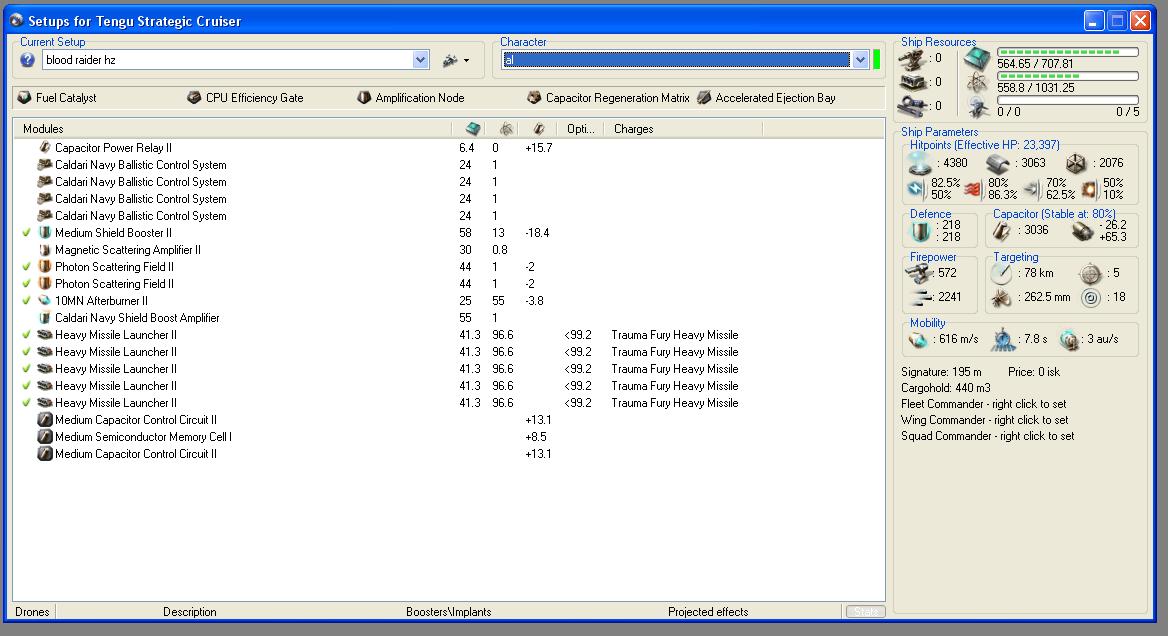Click the scan resolution icon beside 262.5 mm
This screenshot has width=1169, height=636.
click(x=1001, y=297)
